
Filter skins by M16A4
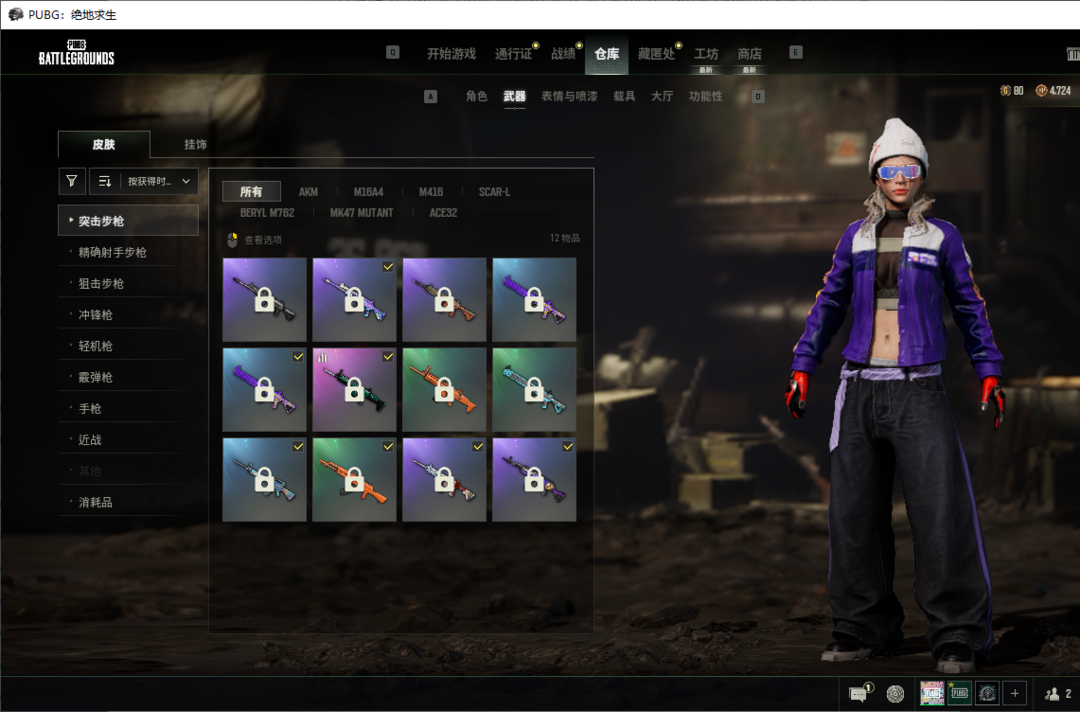click(368, 191)
